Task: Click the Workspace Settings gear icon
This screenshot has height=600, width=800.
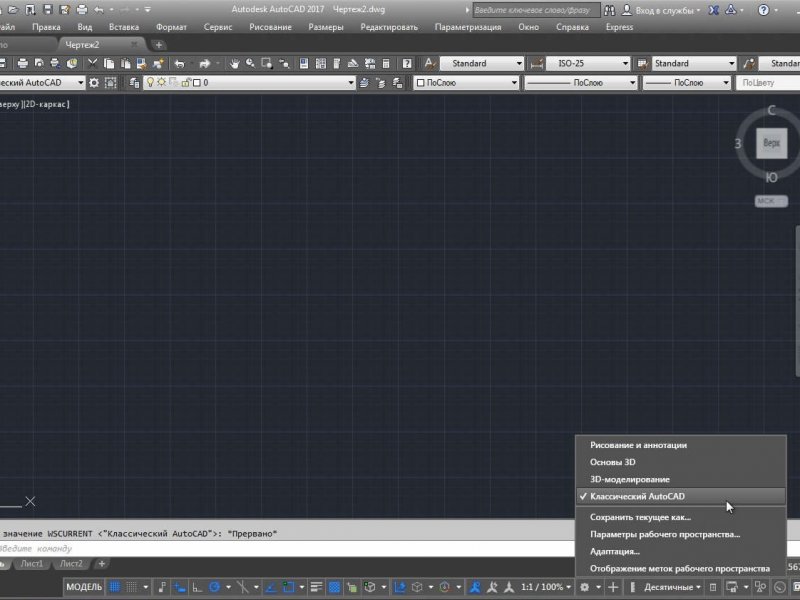Action: 94,83
